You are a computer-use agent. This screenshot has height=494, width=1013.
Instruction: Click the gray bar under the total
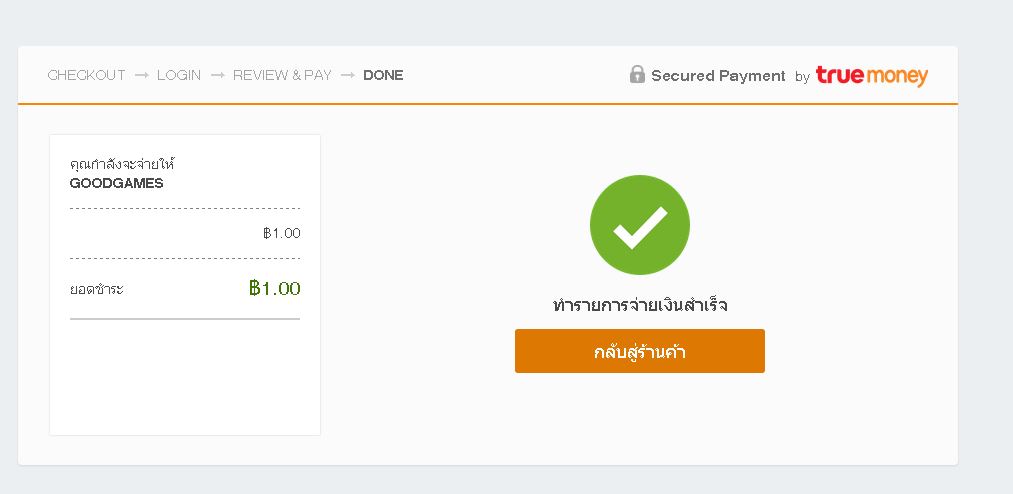185,318
